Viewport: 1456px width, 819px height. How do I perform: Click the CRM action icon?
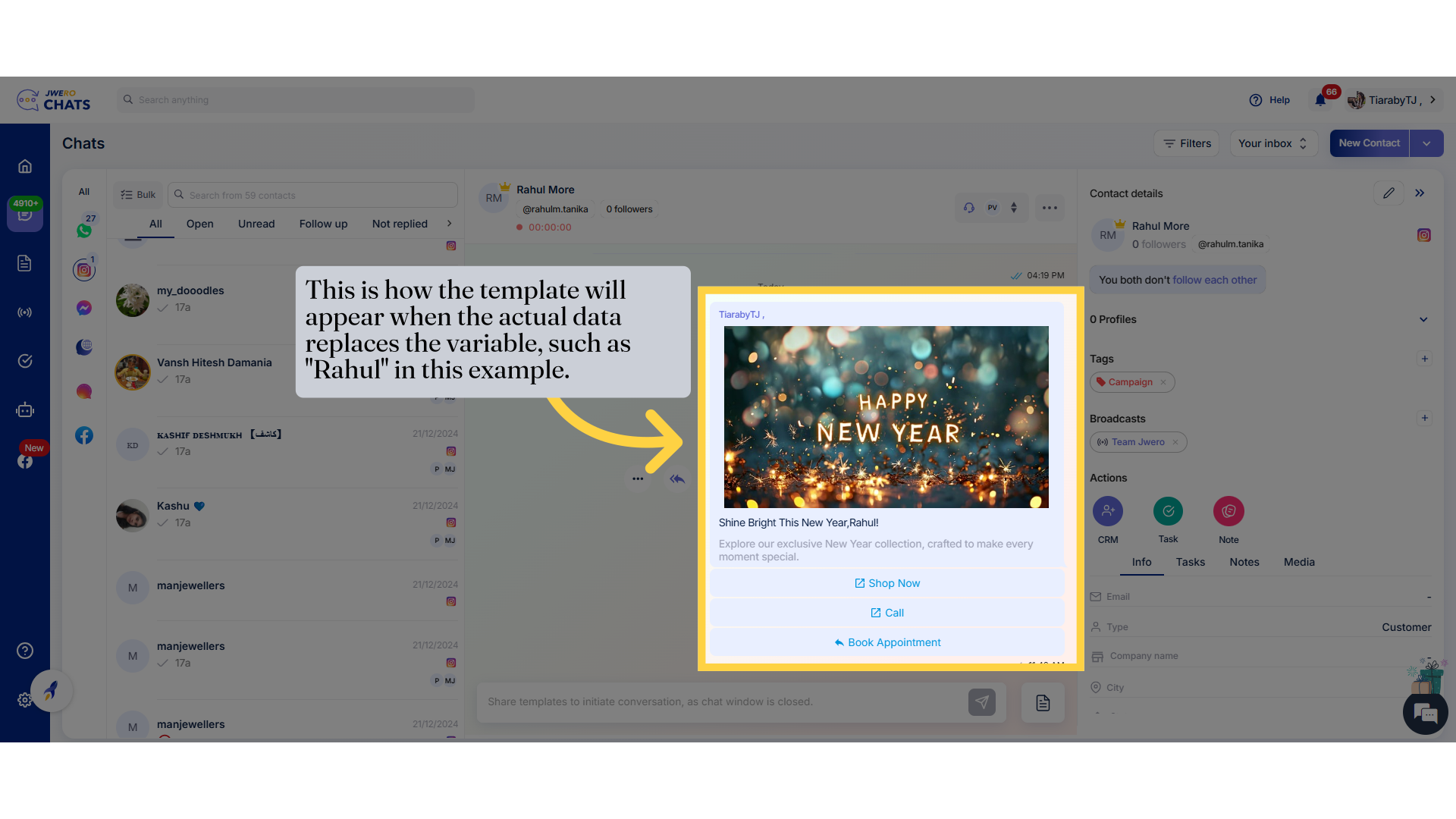click(1107, 511)
